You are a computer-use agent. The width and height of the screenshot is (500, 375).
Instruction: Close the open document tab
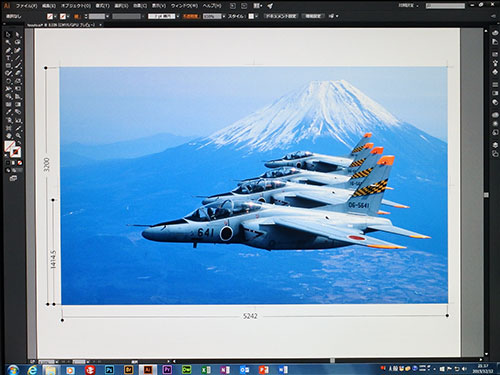point(100,25)
